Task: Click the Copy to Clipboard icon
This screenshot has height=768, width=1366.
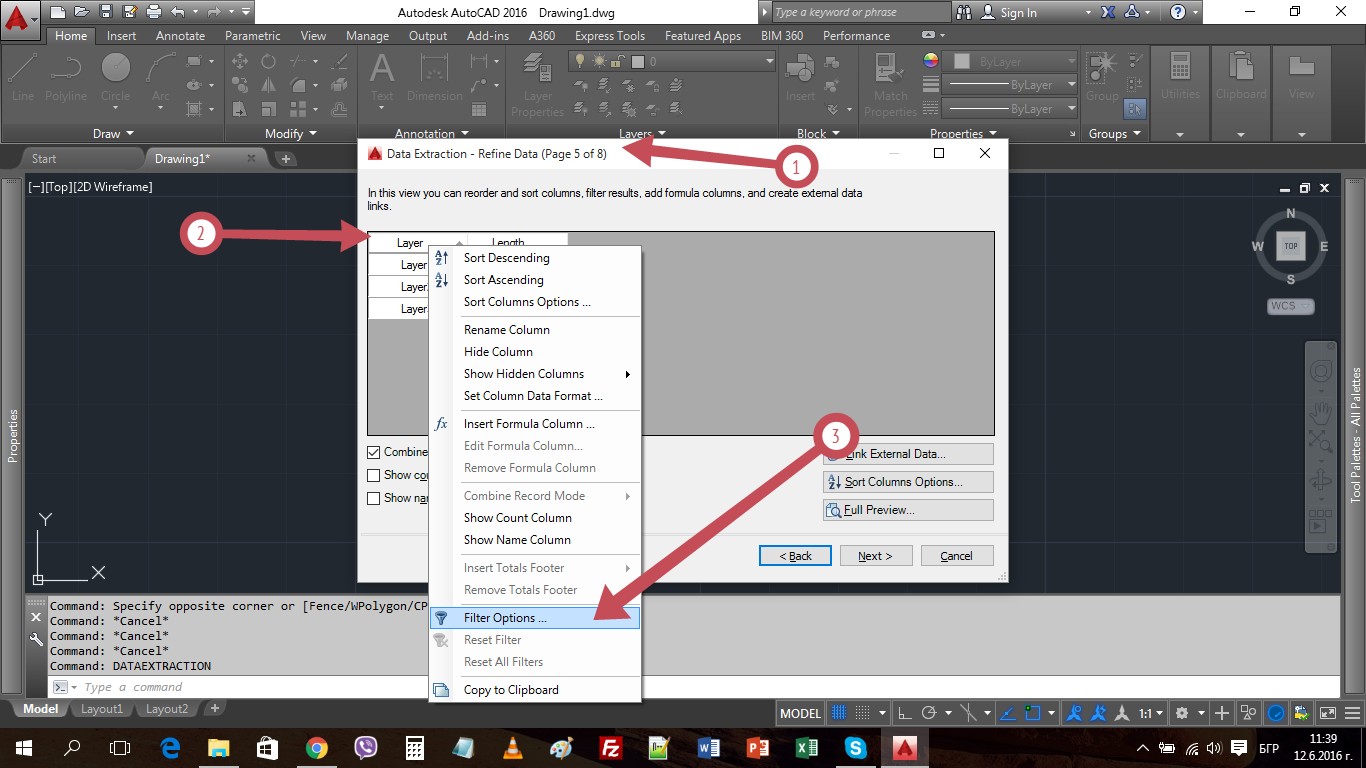Action: 441,690
